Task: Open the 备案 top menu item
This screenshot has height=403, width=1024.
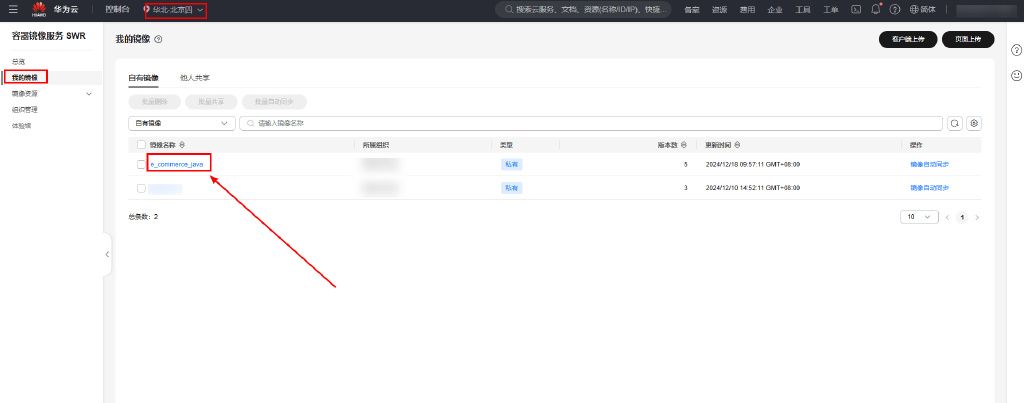Action: 692,10
